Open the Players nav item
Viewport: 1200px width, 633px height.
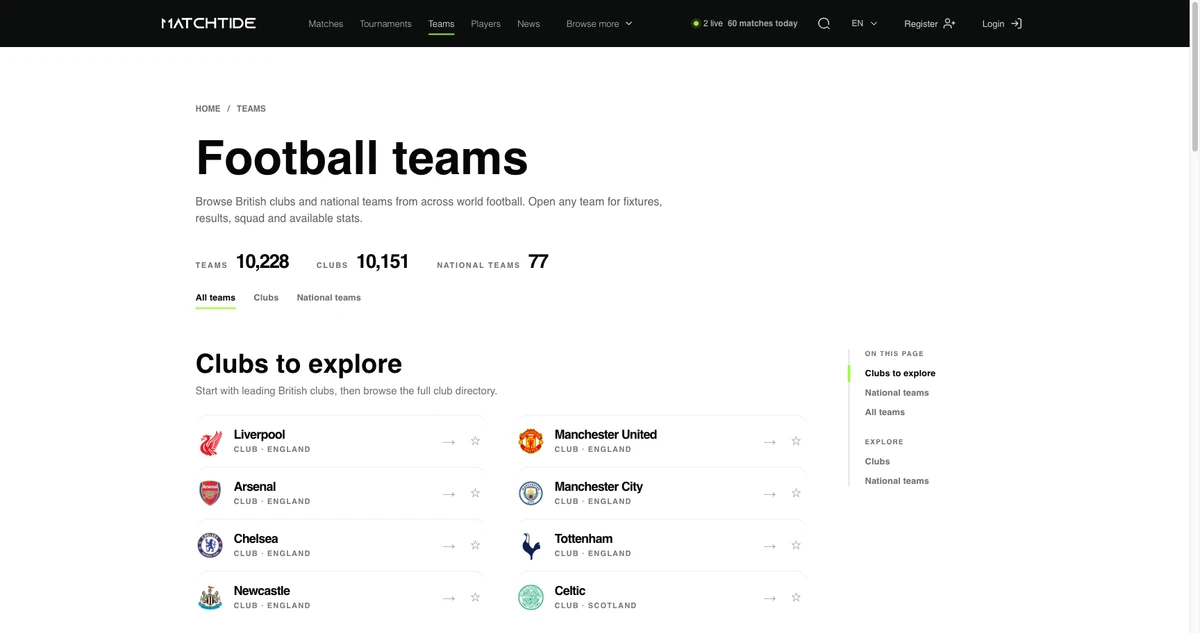pyautogui.click(x=486, y=24)
